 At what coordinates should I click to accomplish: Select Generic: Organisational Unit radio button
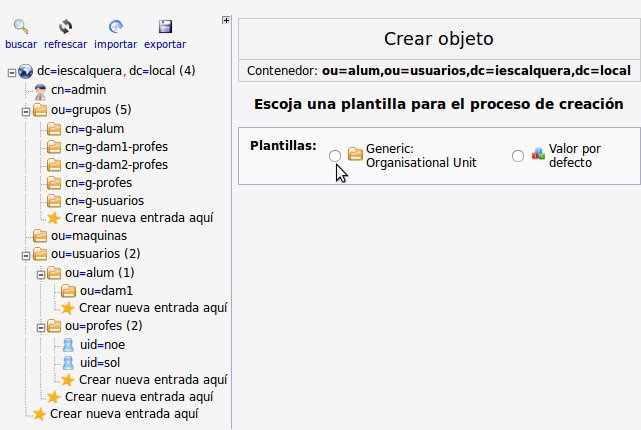point(335,156)
